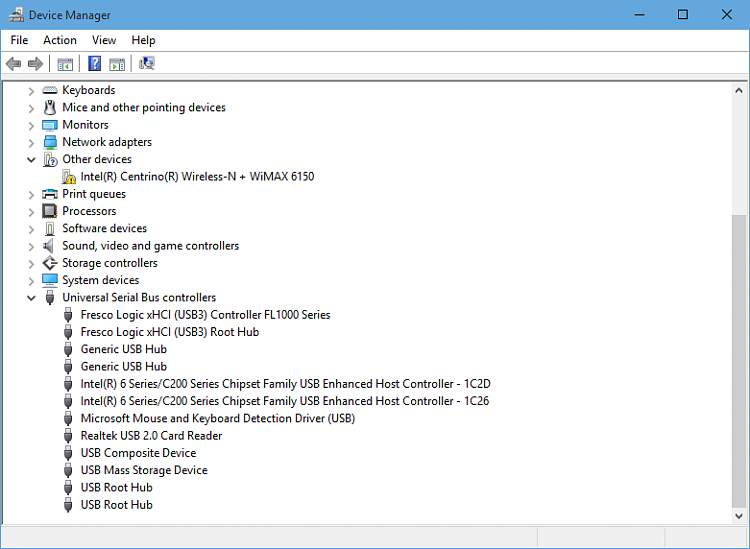750x549 pixels.
Task: Click the Device Manager title bar icon
Action: (x=16, y=15)
